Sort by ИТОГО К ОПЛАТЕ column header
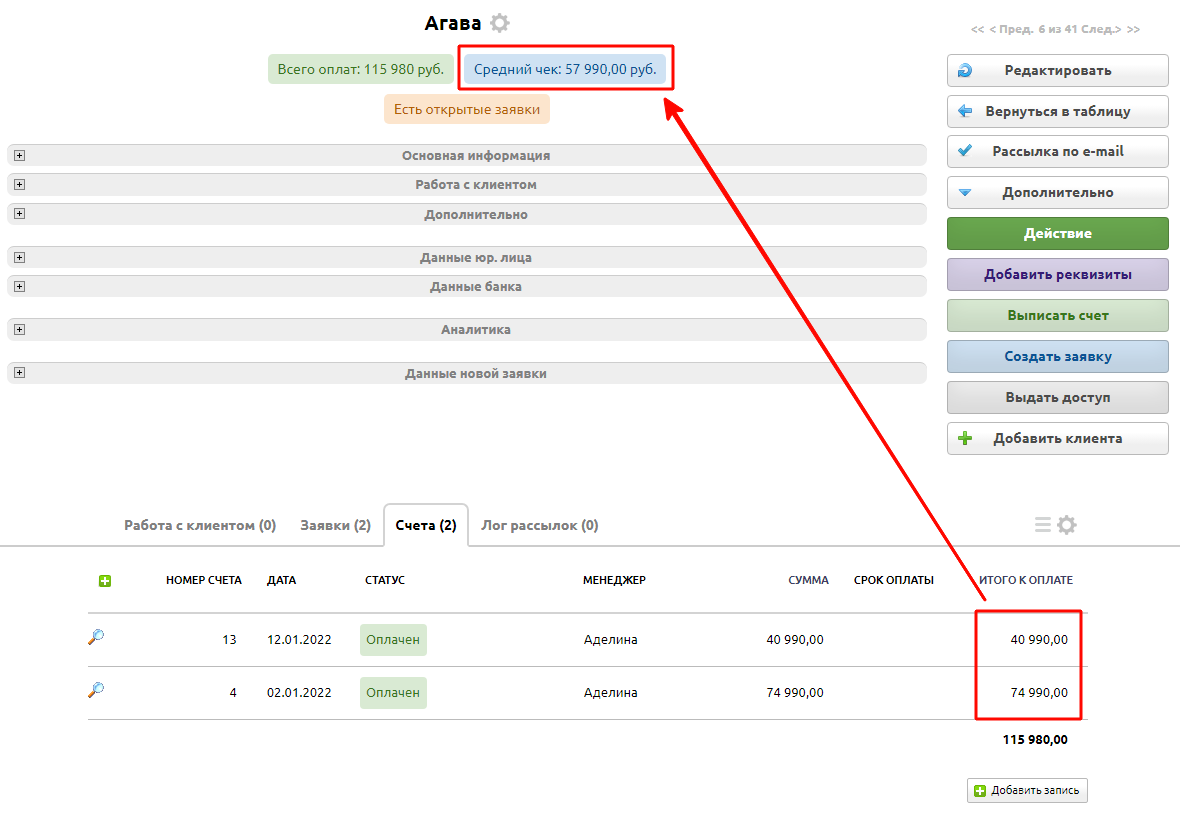1180x813 pixels. tap(1025, 581)
